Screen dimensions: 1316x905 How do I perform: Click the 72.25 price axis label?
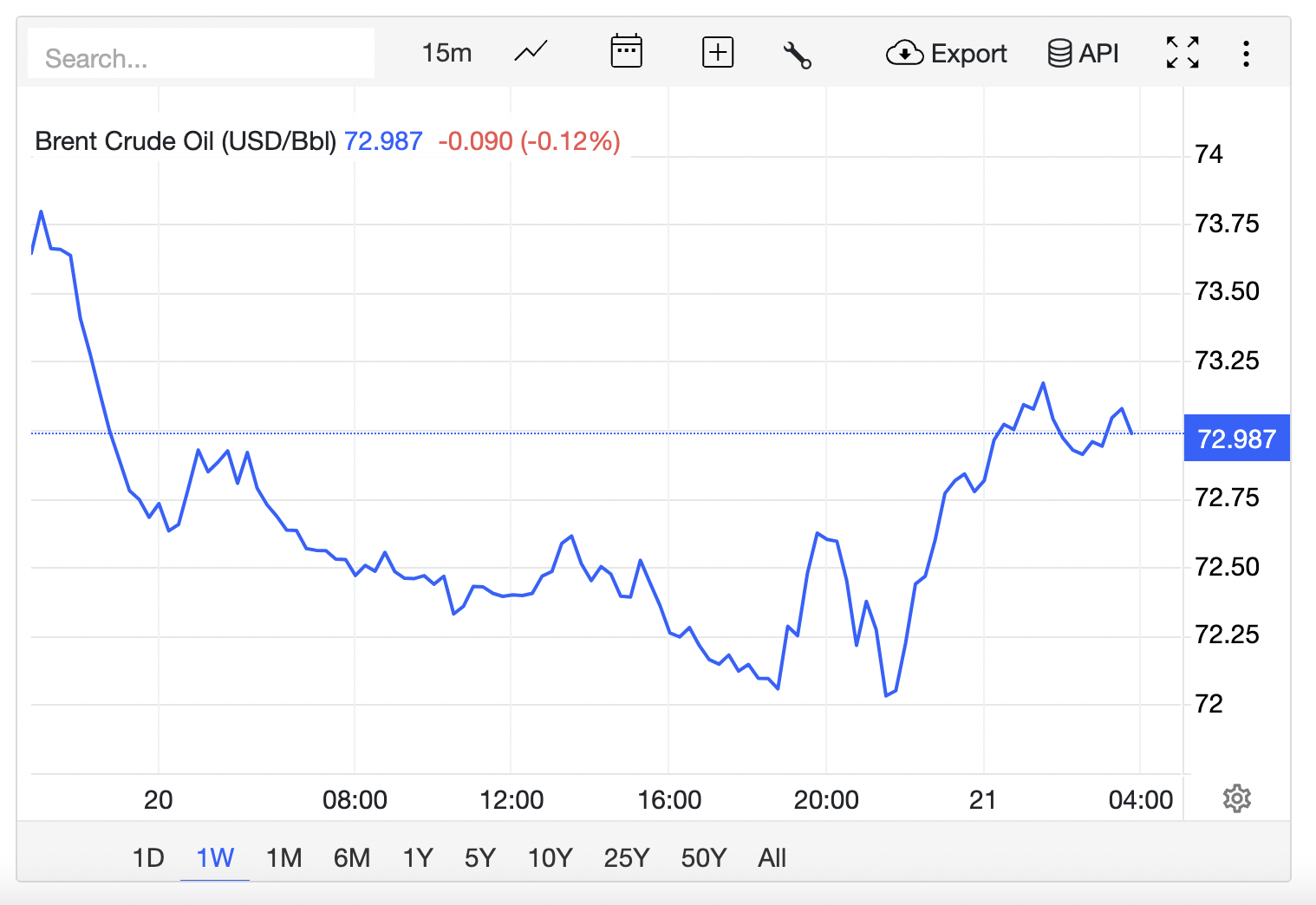point(1227,635)
